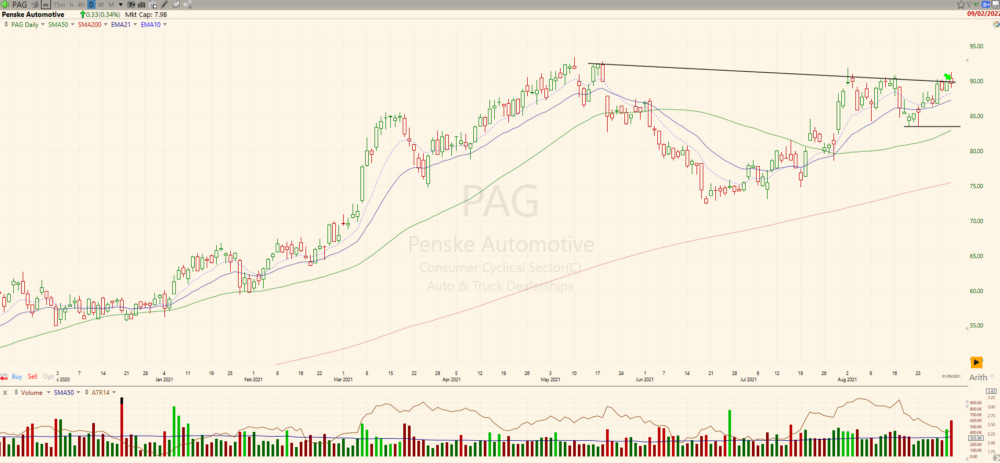The image size is (1000, 463).
Task: Click the Aug 2021 date axis label
Action: (847, 379)
